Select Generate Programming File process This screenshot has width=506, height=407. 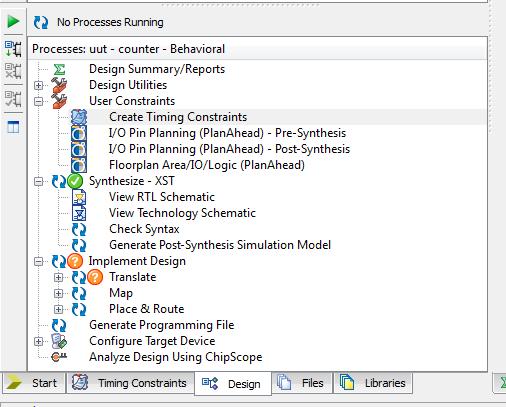162,325
